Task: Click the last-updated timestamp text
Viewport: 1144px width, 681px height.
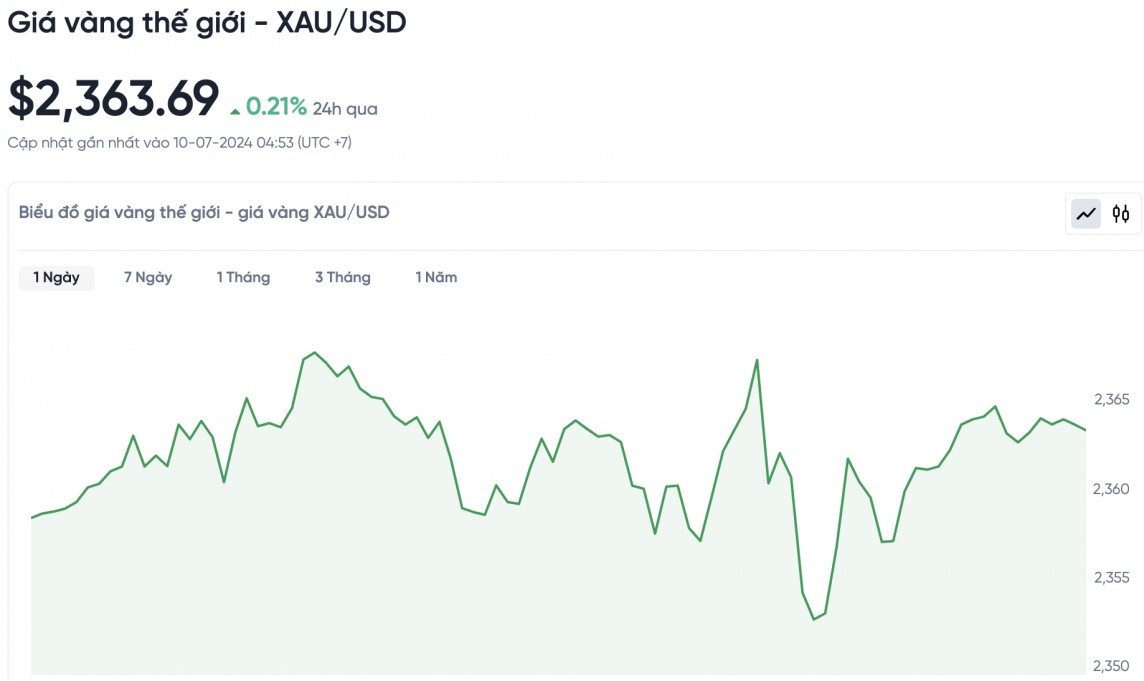Action: 180,143
